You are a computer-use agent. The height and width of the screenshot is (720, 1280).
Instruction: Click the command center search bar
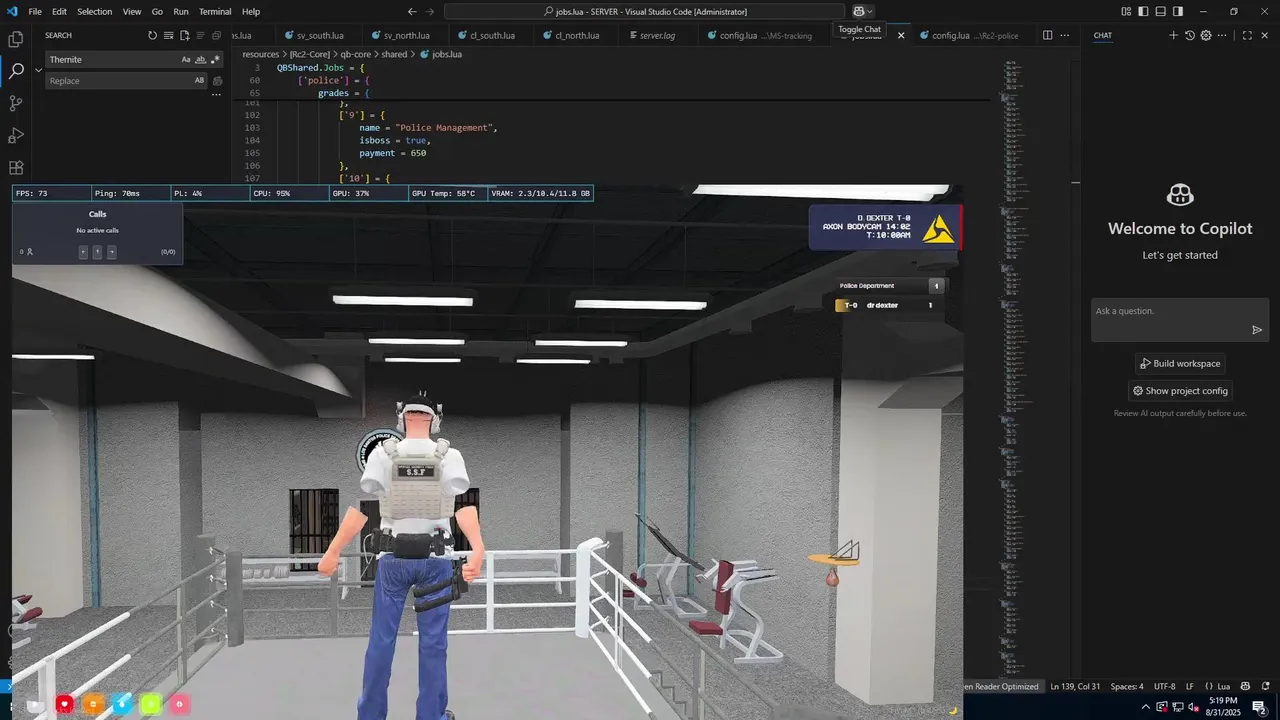coord(644,11)
